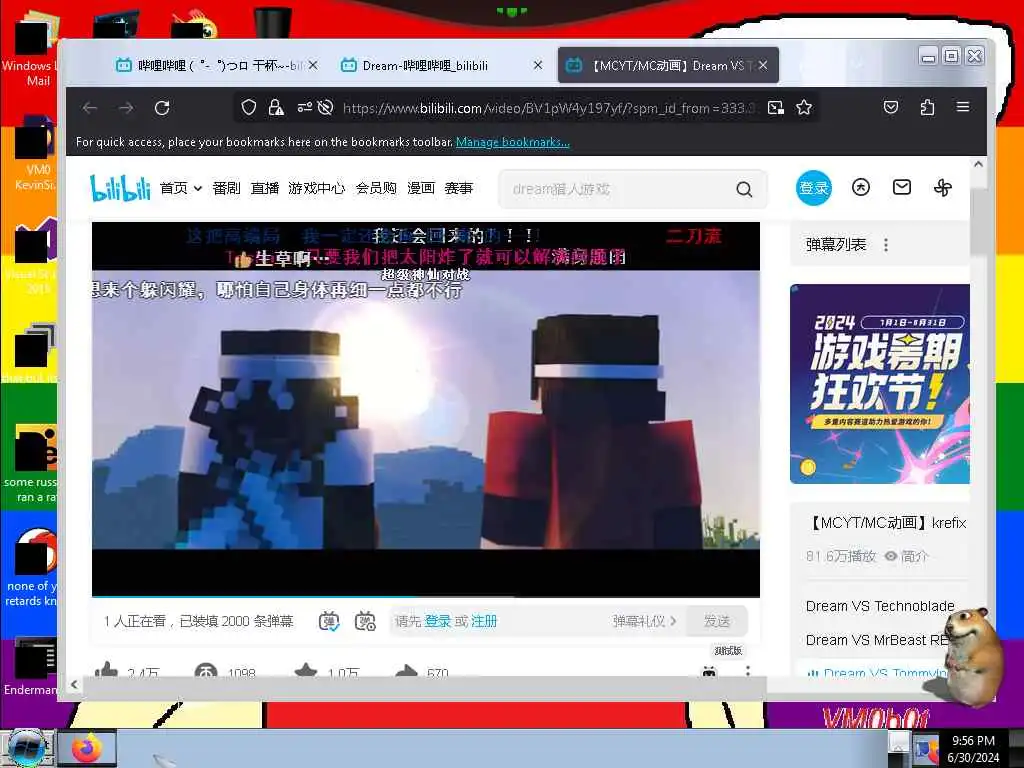1024x768 pixels.
Task: Click the bilibili logo
Action: coord(120,188)
